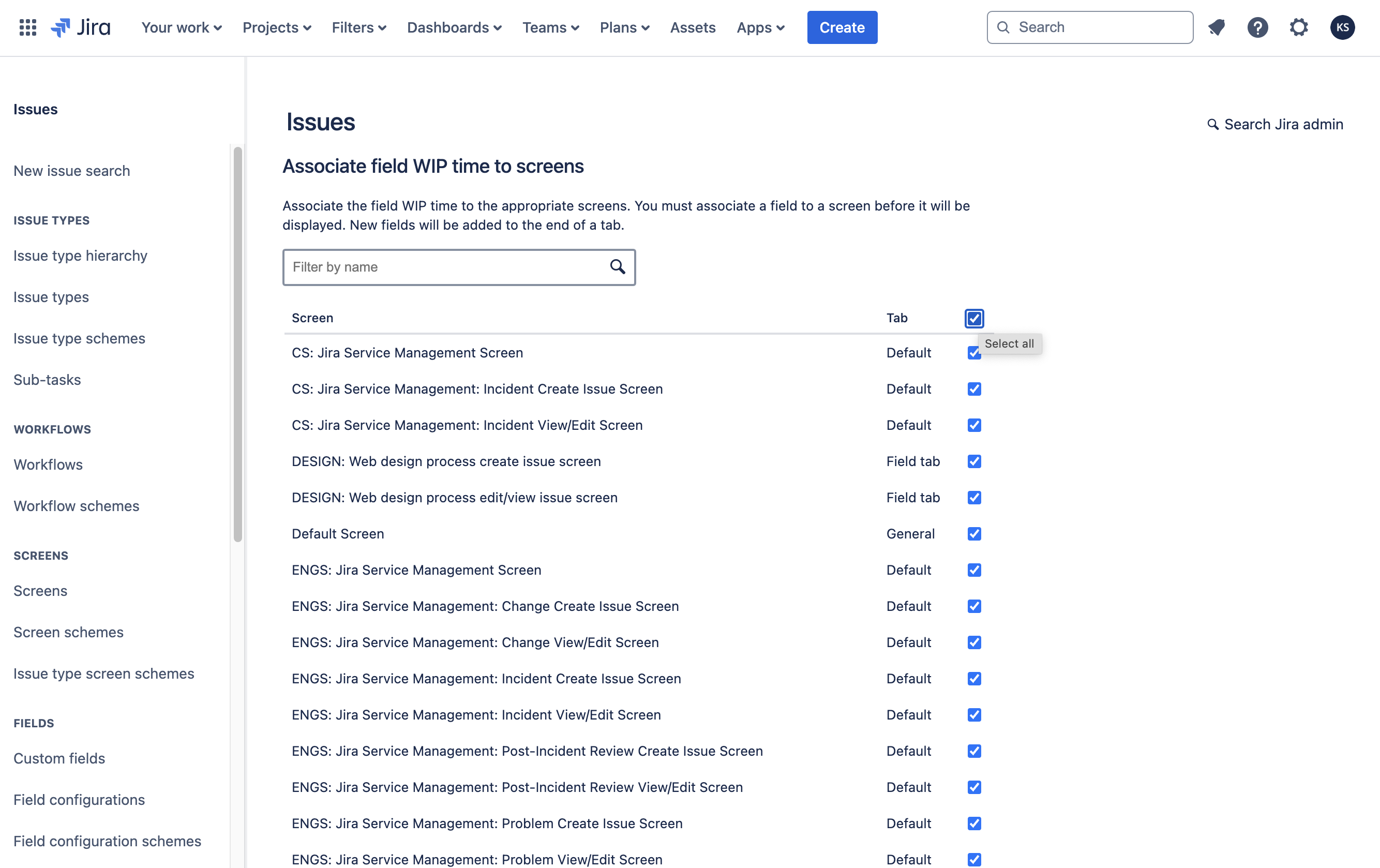Click Search Jira admin magnifier link
The width and height of the screenshot is (1380, 868).
1275,125
